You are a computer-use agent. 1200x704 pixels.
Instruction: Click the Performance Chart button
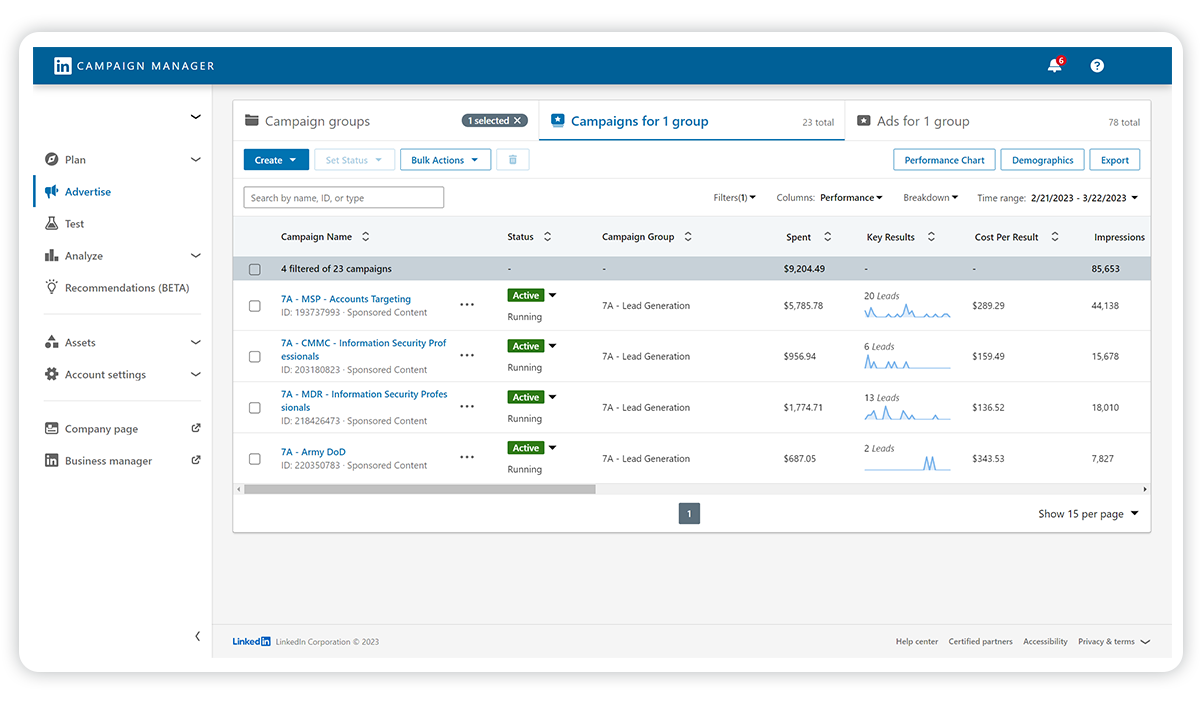coord(944,160)
